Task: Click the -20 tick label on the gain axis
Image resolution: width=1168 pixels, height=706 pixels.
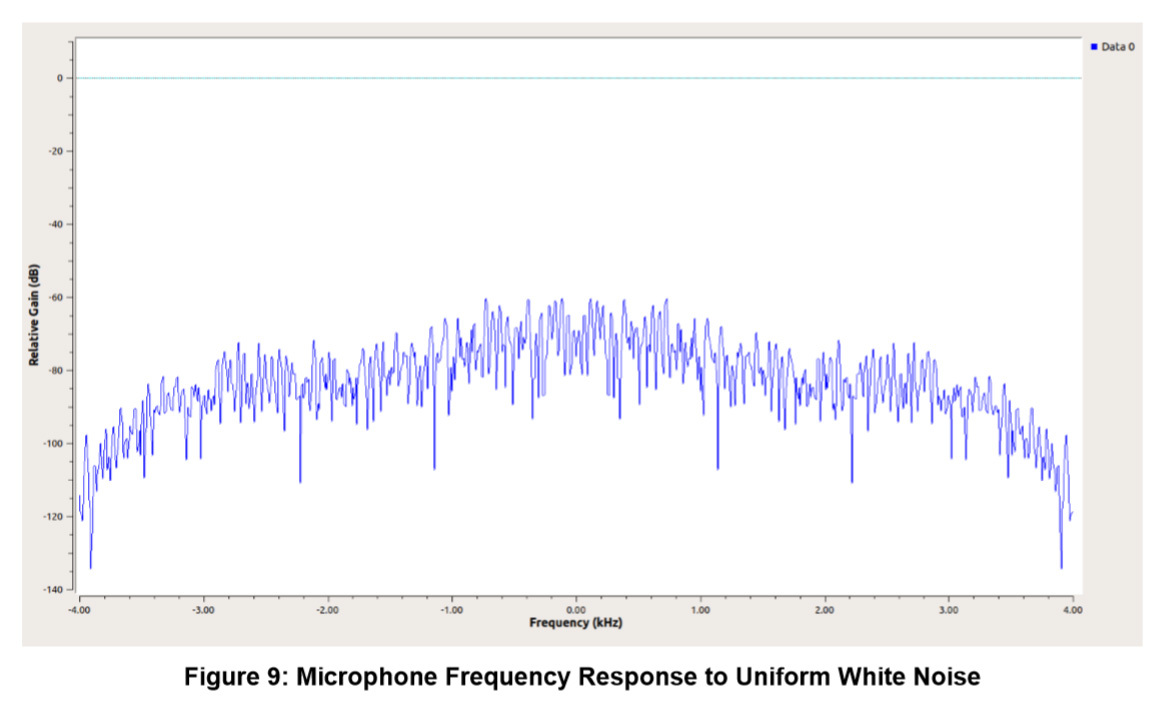Action: (x=57, y=151)
